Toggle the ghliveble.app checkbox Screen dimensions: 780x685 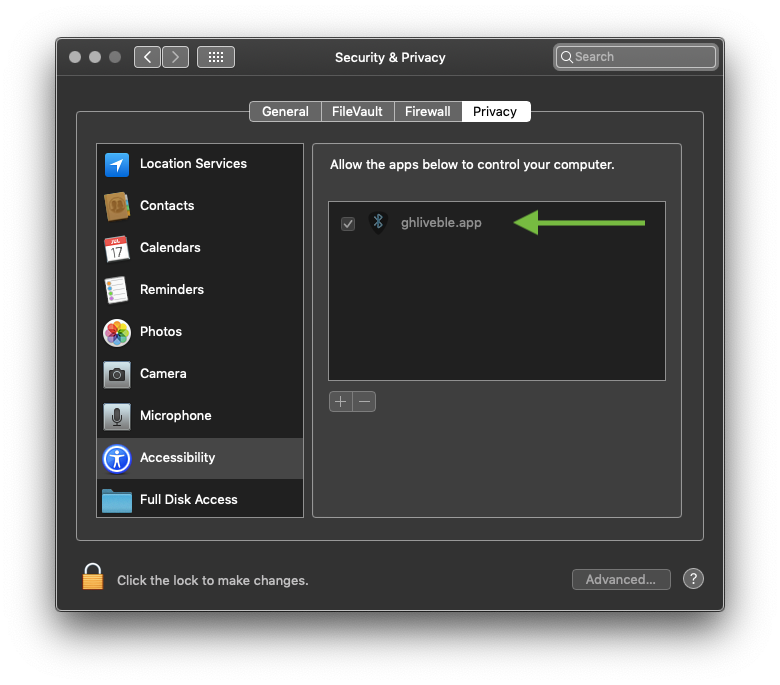tap(348, 223)
